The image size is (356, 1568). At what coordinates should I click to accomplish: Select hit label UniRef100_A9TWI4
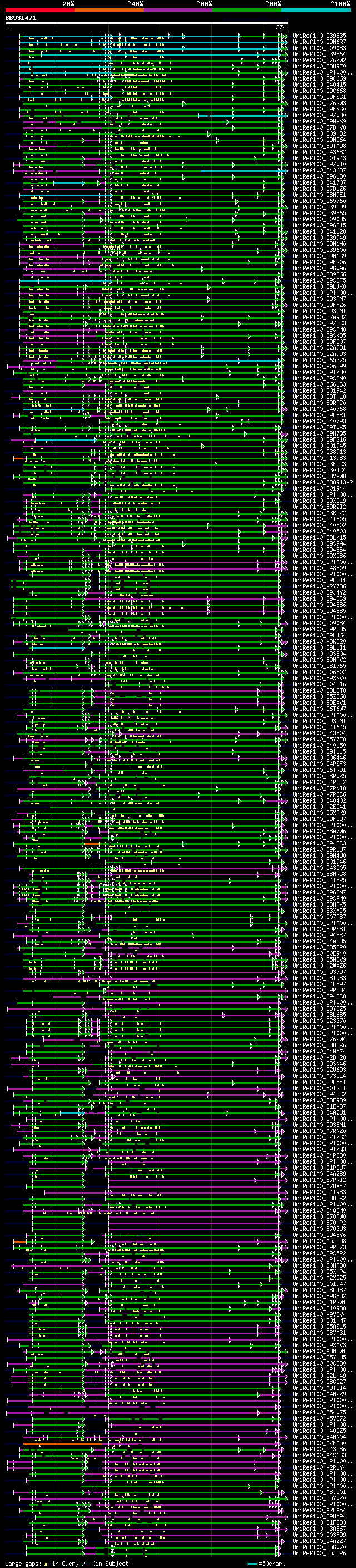[x=319, y=1387]
